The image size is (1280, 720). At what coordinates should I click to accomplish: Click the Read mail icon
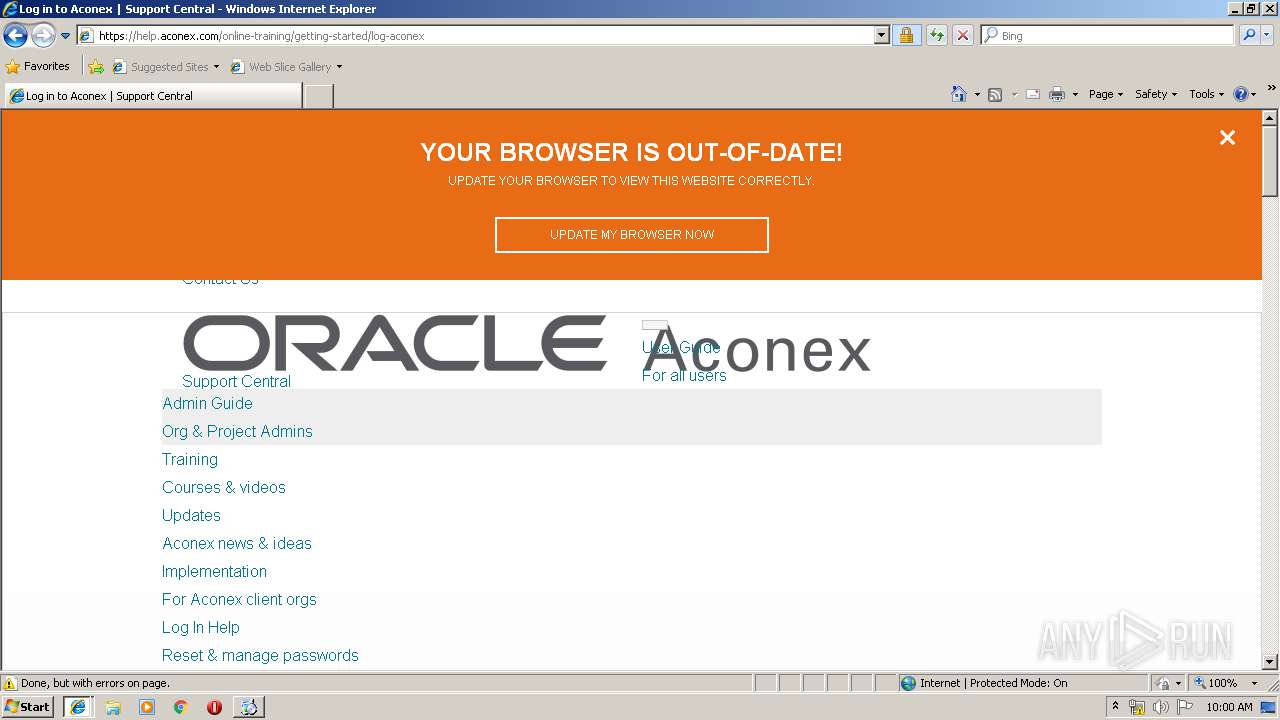click(x=1033, y=94)
